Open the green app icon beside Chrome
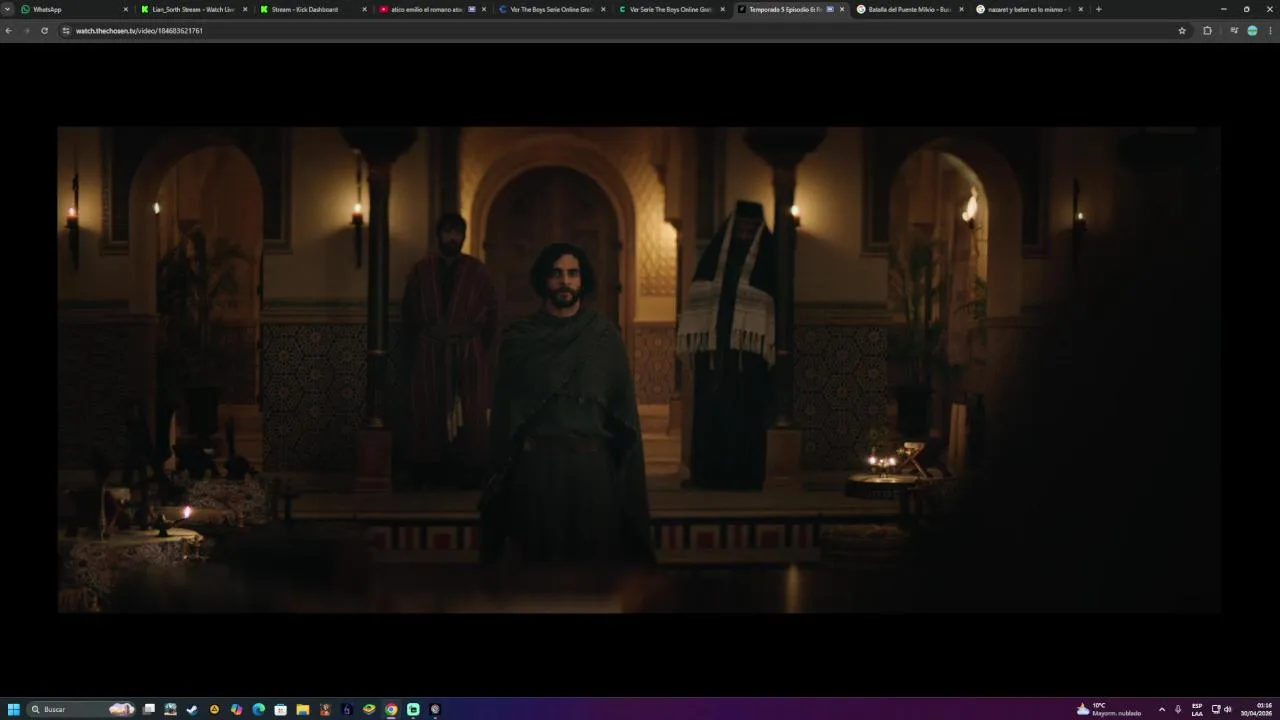Image resolution: width=1280 pixels, height=720 pixels. (x=413, y=709)
